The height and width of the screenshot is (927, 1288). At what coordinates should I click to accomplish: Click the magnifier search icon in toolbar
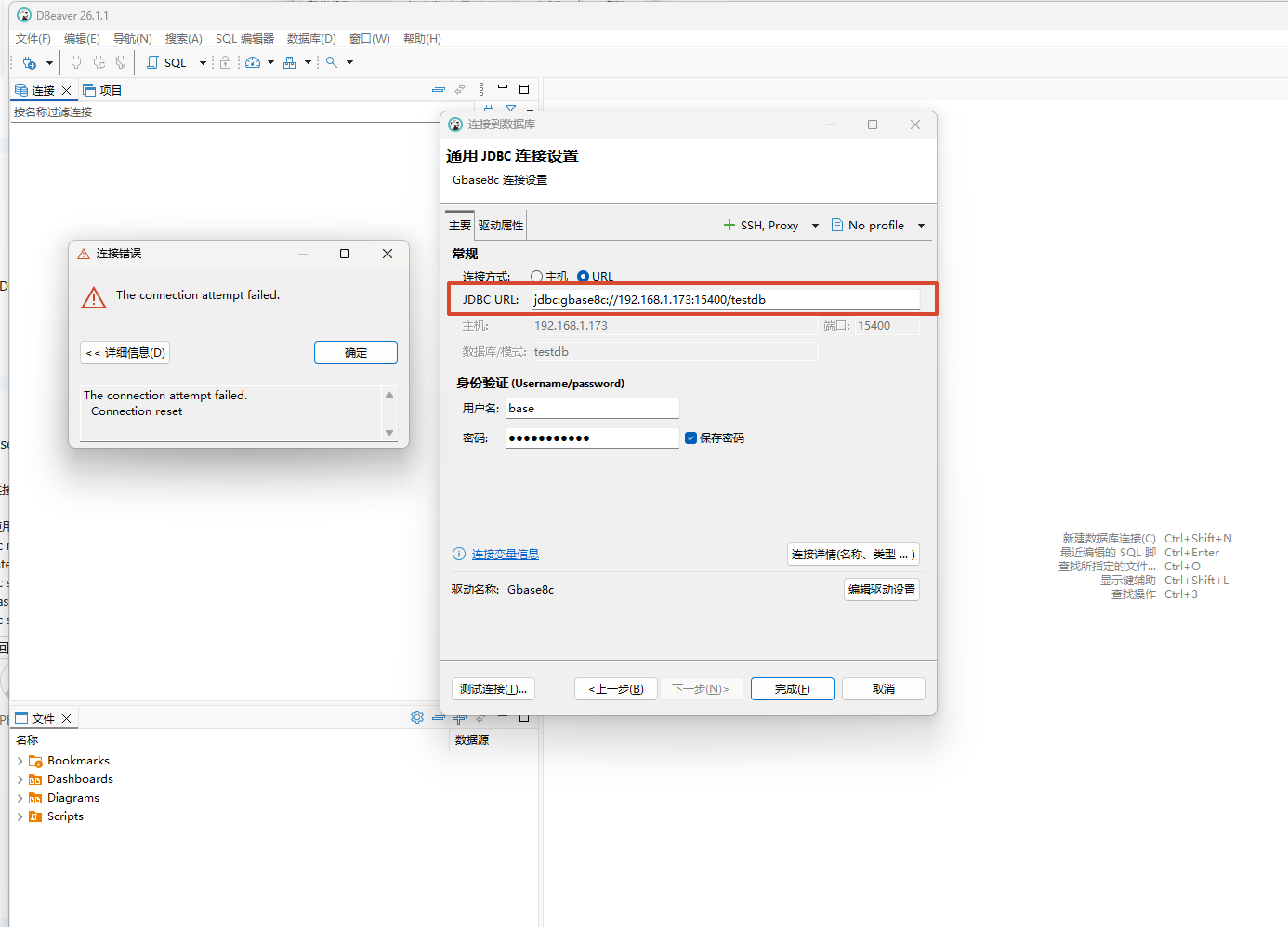332,63
